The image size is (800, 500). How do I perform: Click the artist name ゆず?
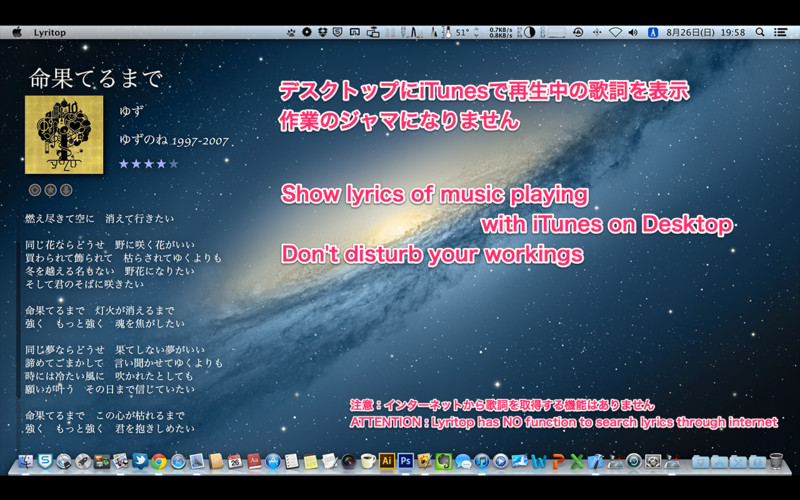pyautogui.click(x=131, y=111)
